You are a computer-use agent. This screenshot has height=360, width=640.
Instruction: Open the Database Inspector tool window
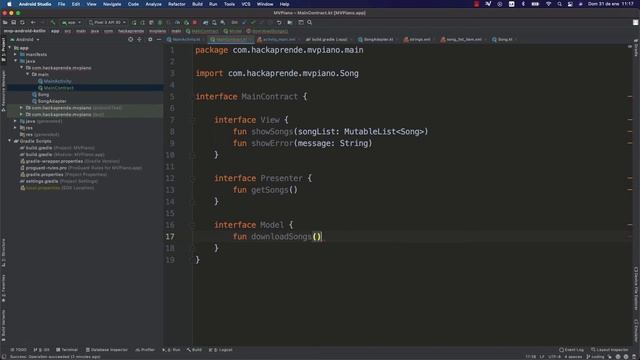107,350
